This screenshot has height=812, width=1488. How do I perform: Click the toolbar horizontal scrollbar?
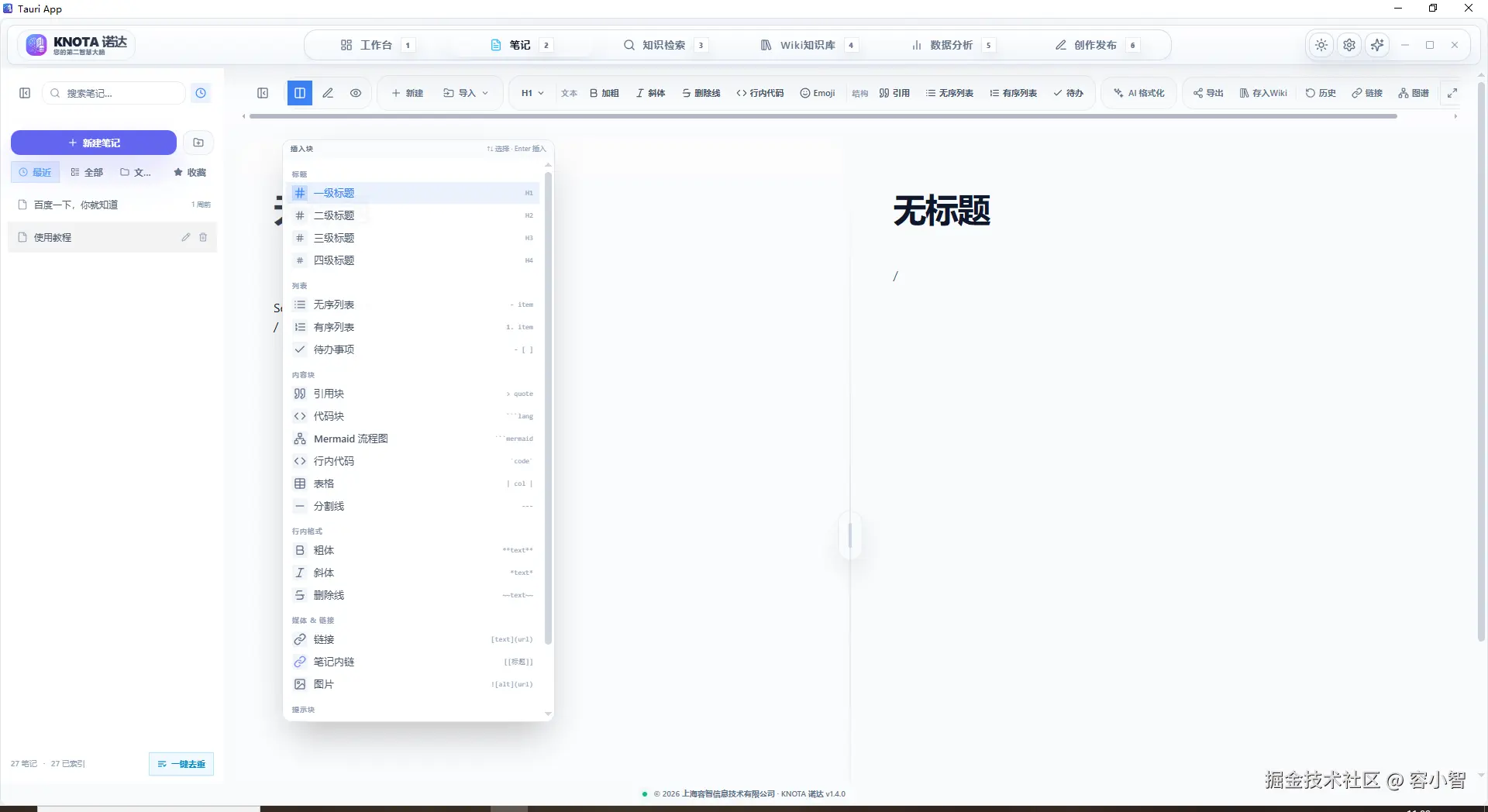pos(823,116)
